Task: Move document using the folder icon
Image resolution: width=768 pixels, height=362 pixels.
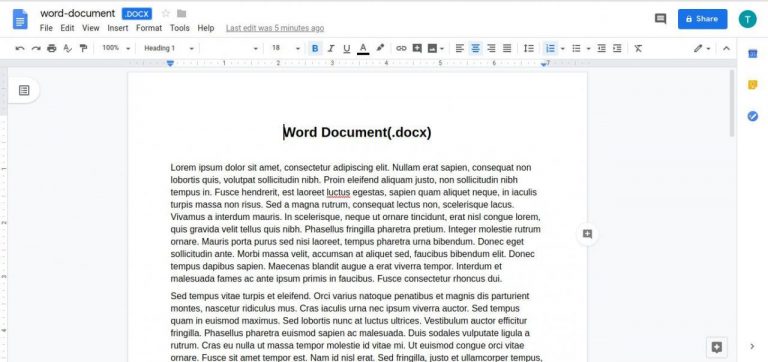Action: coord(181,13)
